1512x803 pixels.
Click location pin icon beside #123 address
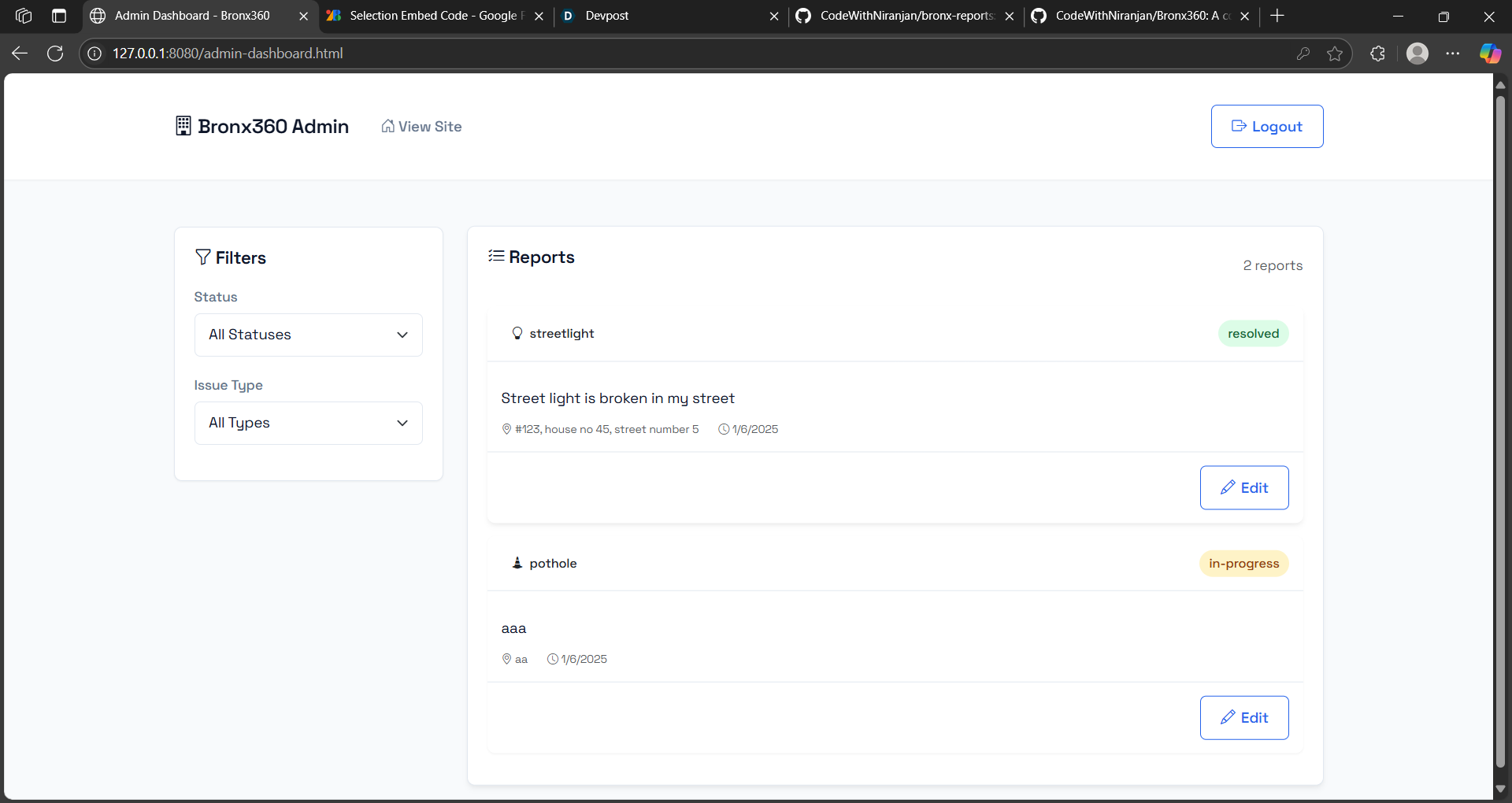click(x=506, y=429)
